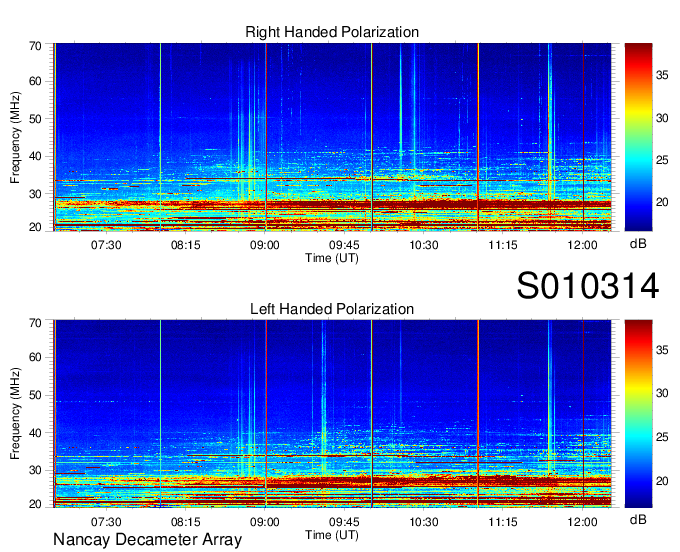680x552 pixels.
Task: Select the S010314 date label
Action: pyautogui.click(x=588, y=286)
